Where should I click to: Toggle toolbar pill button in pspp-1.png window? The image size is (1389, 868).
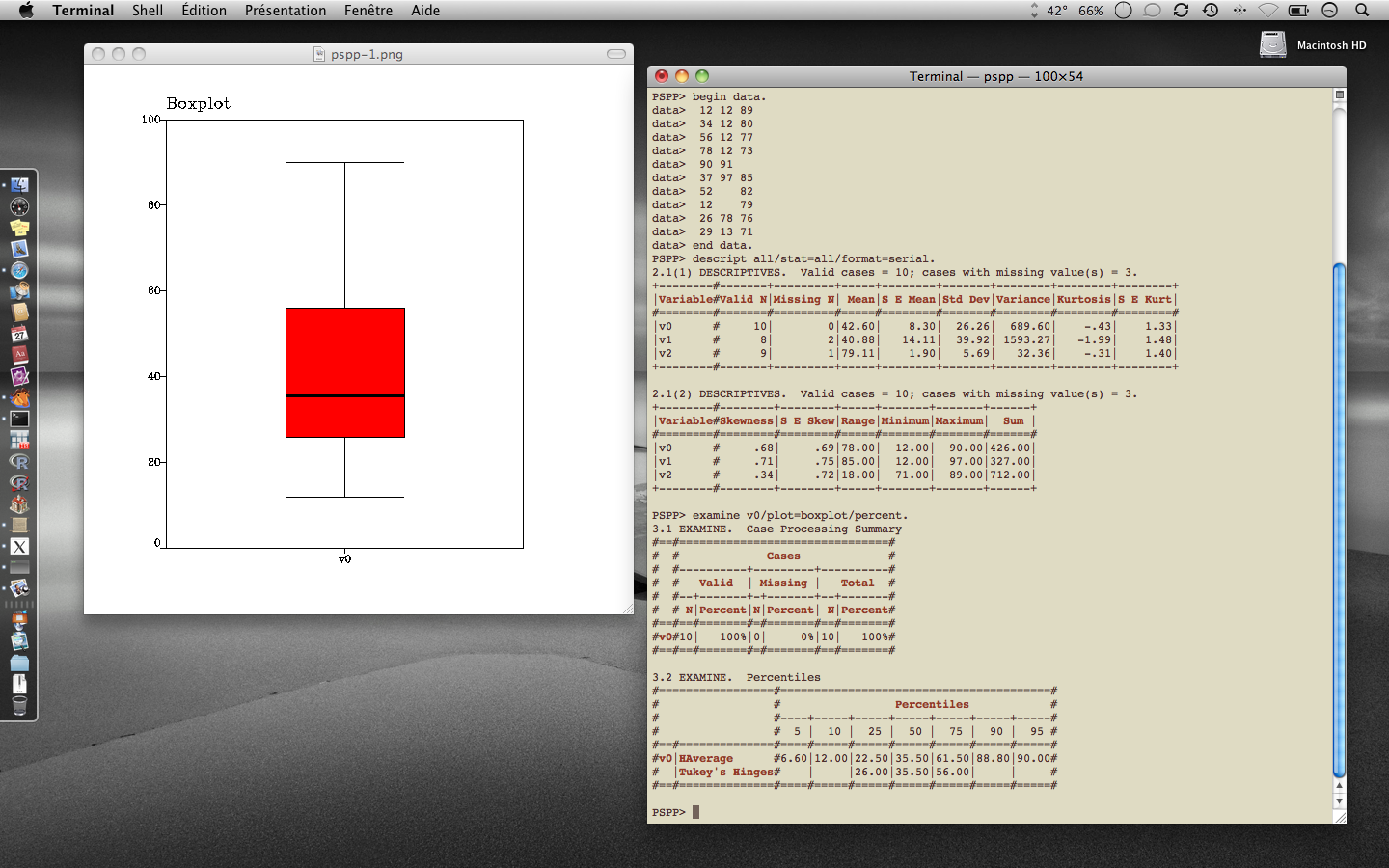[616, 54]
